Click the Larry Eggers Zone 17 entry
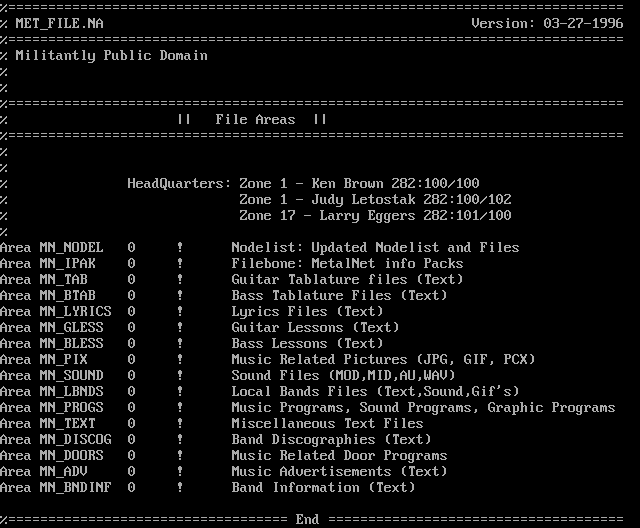The width and height of the screenshot is (640, 528). pyautogui.click(x=375, y=215)
